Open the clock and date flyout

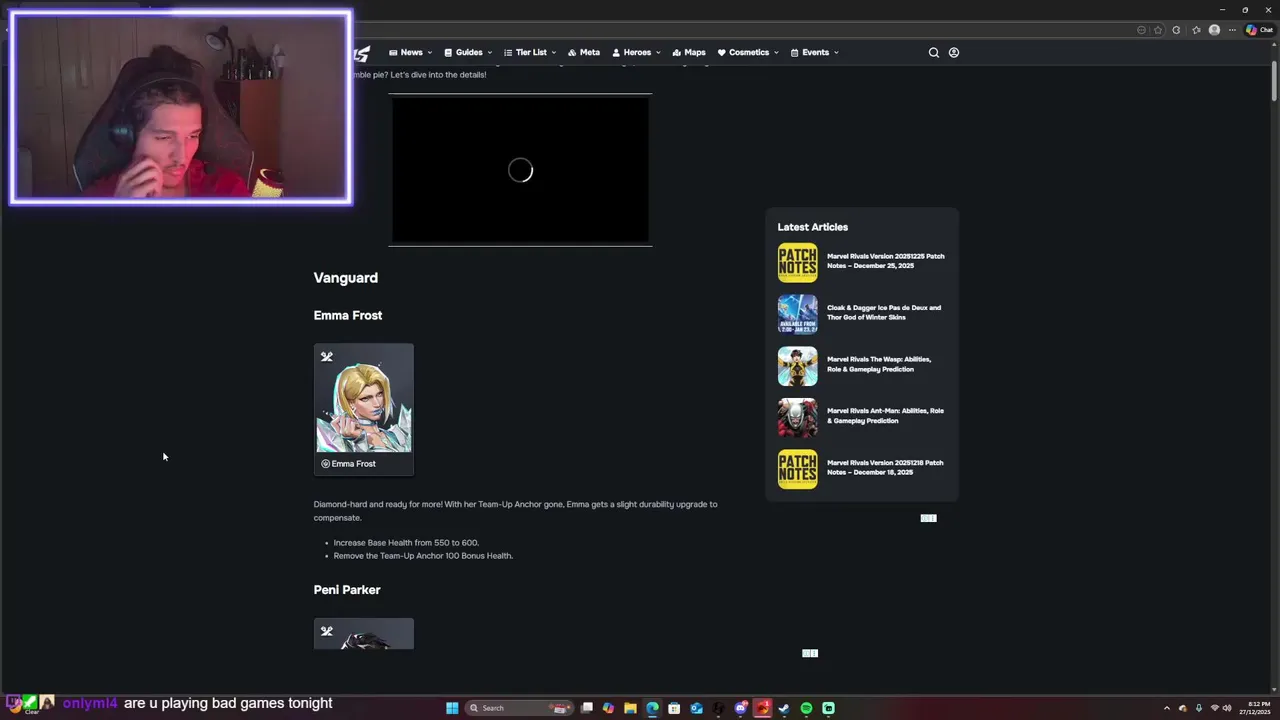pos(1255,708)
